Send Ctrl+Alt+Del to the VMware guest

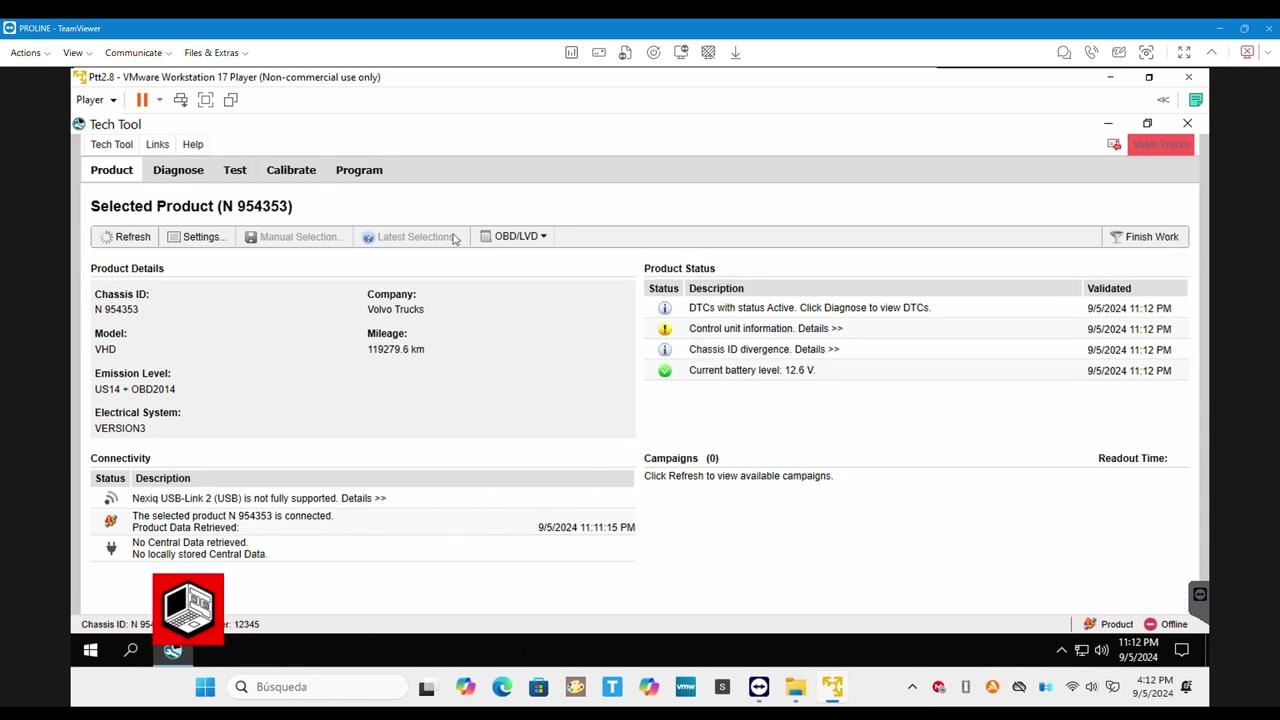180,99
